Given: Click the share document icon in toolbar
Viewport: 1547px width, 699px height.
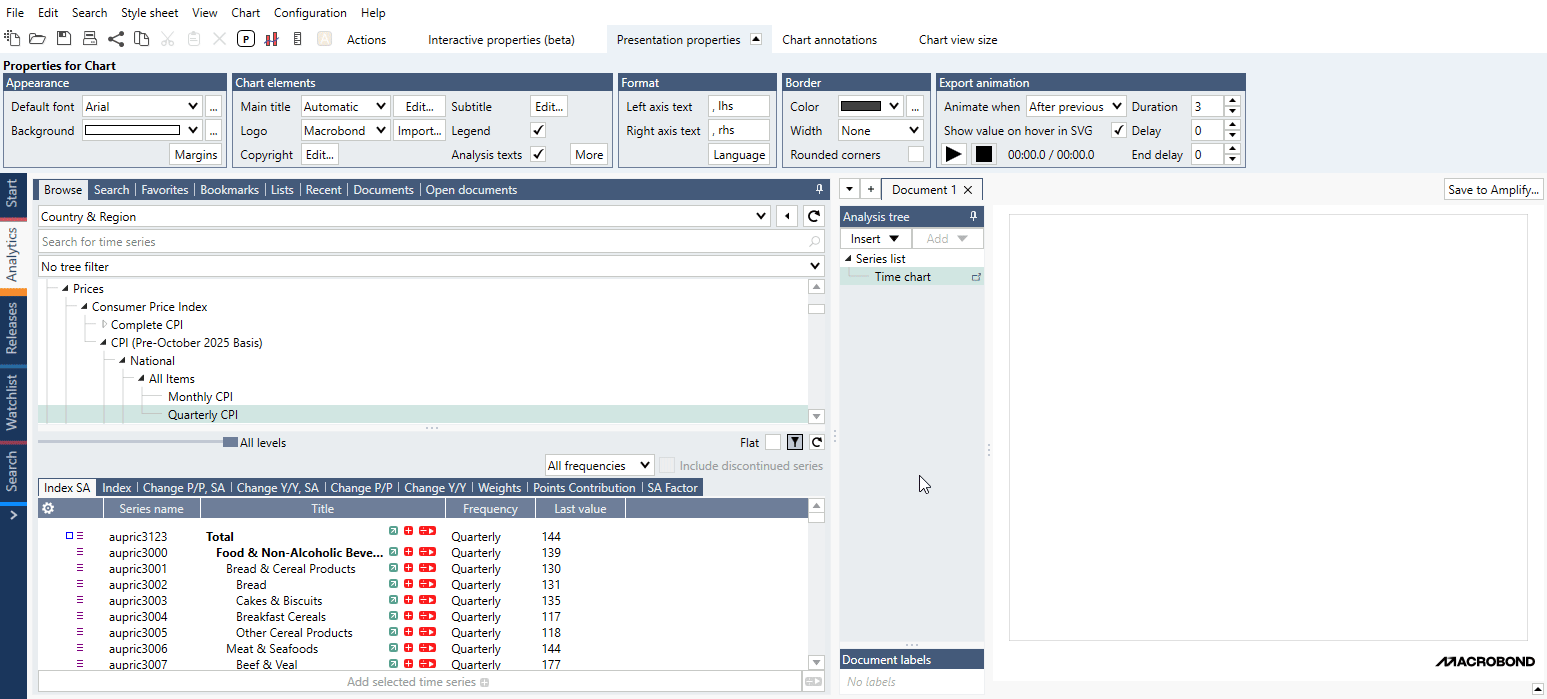Looking at the screenshot, I should pyautogui.click(x=116, y=39).
